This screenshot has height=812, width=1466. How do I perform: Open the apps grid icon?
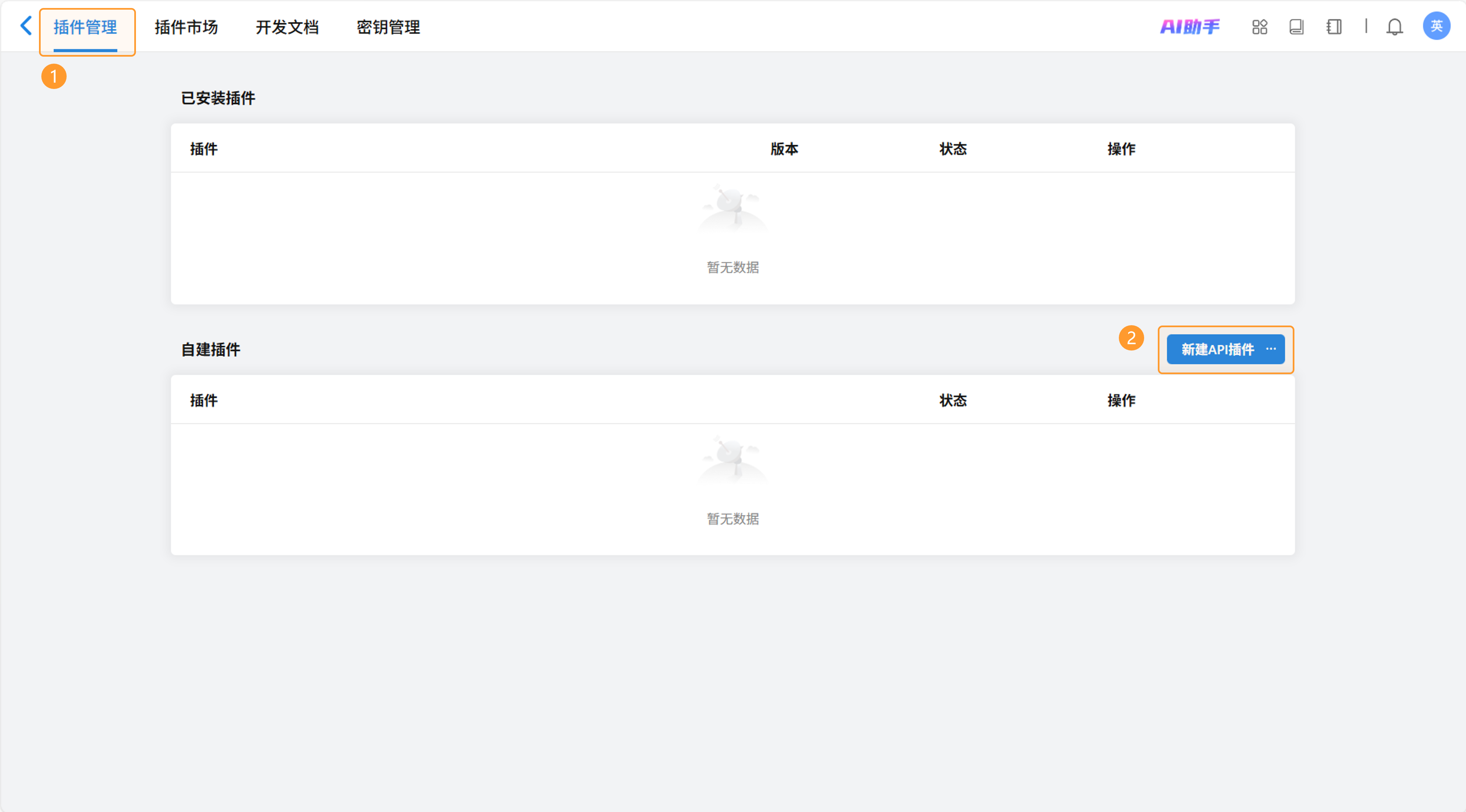pyautogui.click(x=1259, y=27)
